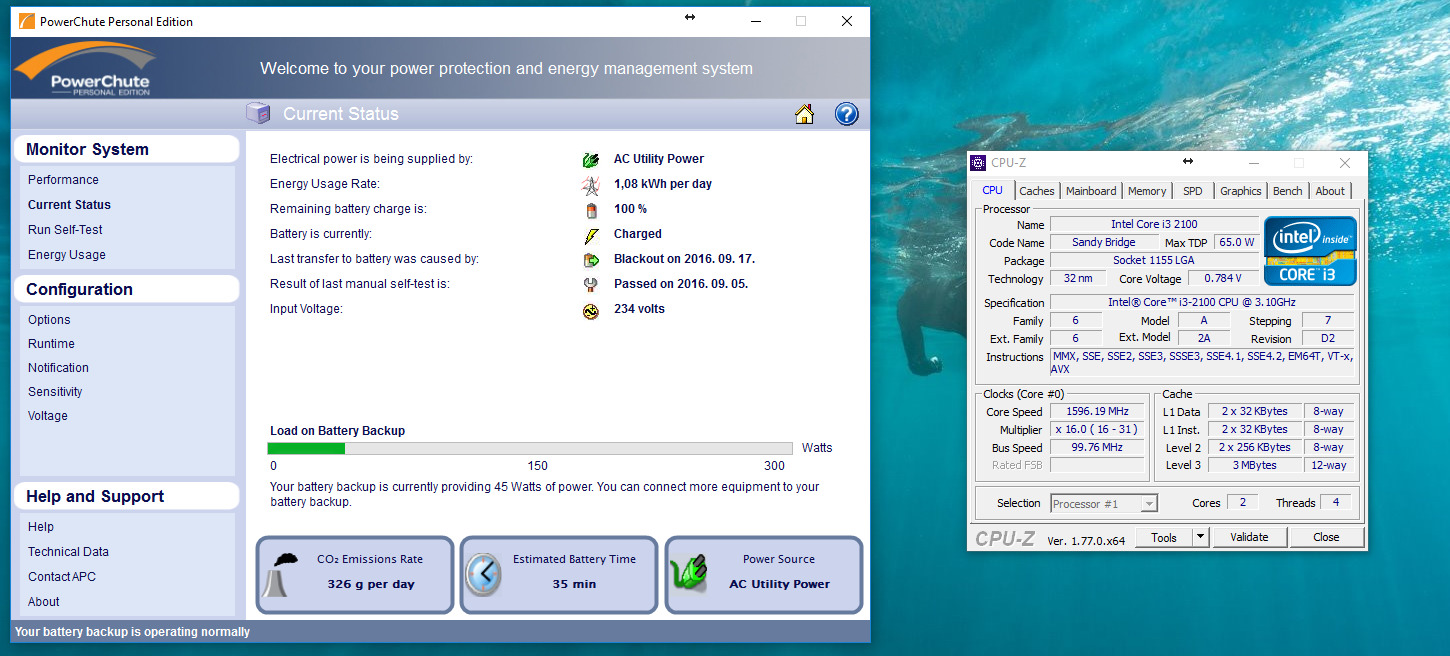Click the Estimated Battery Time clock icon

(x=485, y=575)
